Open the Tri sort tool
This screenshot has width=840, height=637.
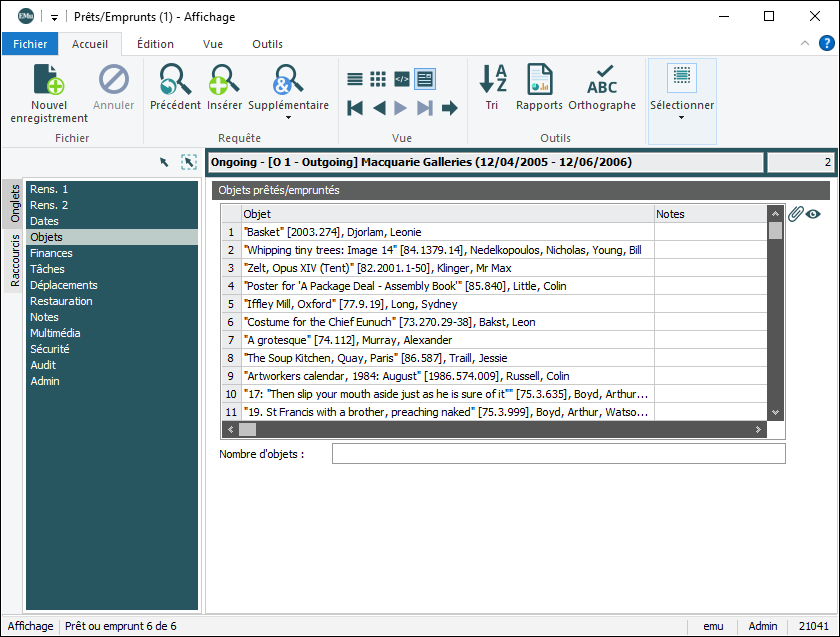click(492, 80)
